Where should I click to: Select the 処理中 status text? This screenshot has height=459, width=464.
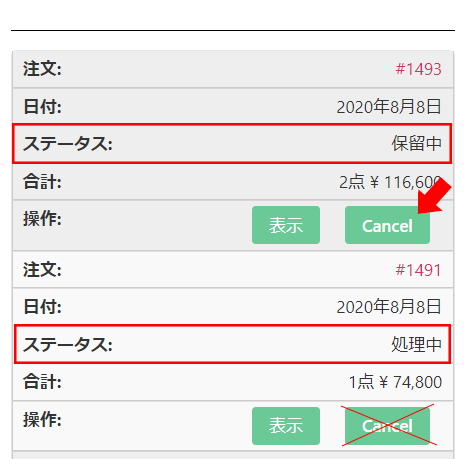click(416, 344)
